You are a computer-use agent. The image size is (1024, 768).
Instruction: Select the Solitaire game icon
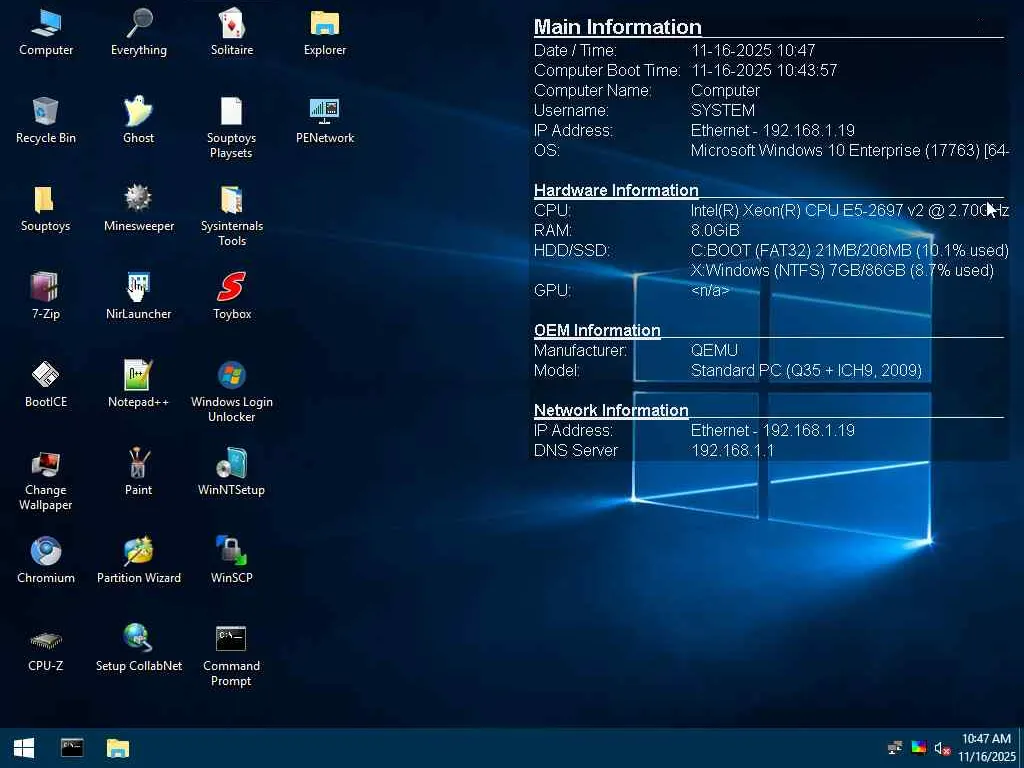[232, 33]
